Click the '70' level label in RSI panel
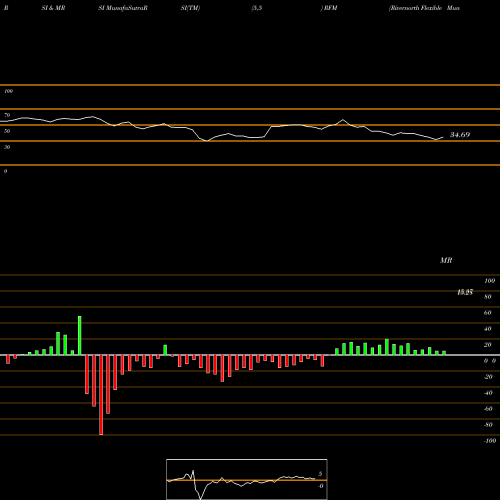Screen dimensions: 500x500 pos(7,115)
